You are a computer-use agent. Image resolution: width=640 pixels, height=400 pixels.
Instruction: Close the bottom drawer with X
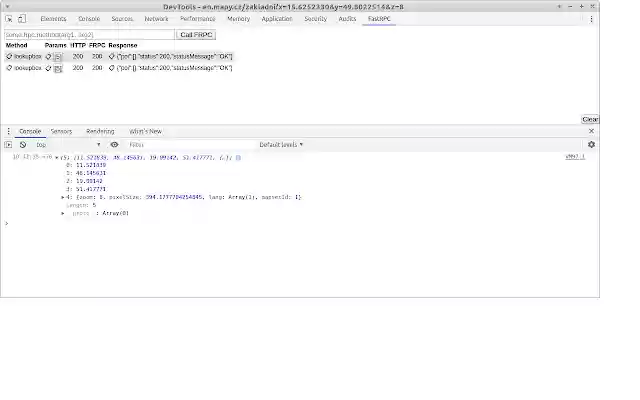(x=591, y=131)
